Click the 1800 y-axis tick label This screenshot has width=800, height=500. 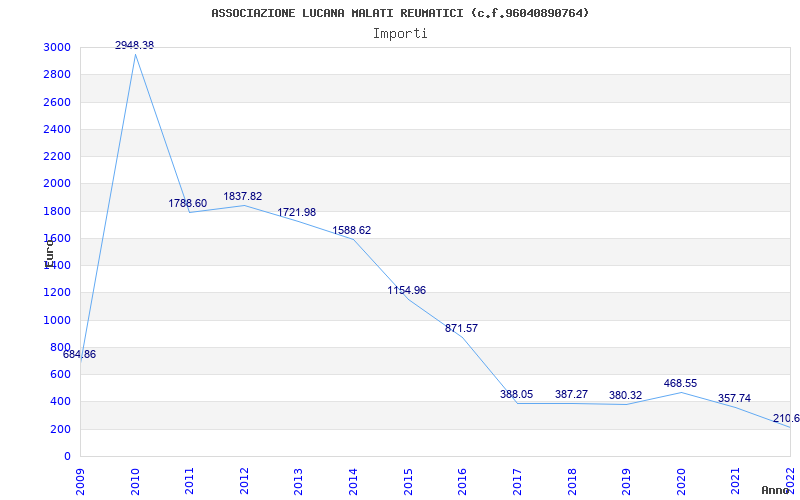[x=57, y=211]
